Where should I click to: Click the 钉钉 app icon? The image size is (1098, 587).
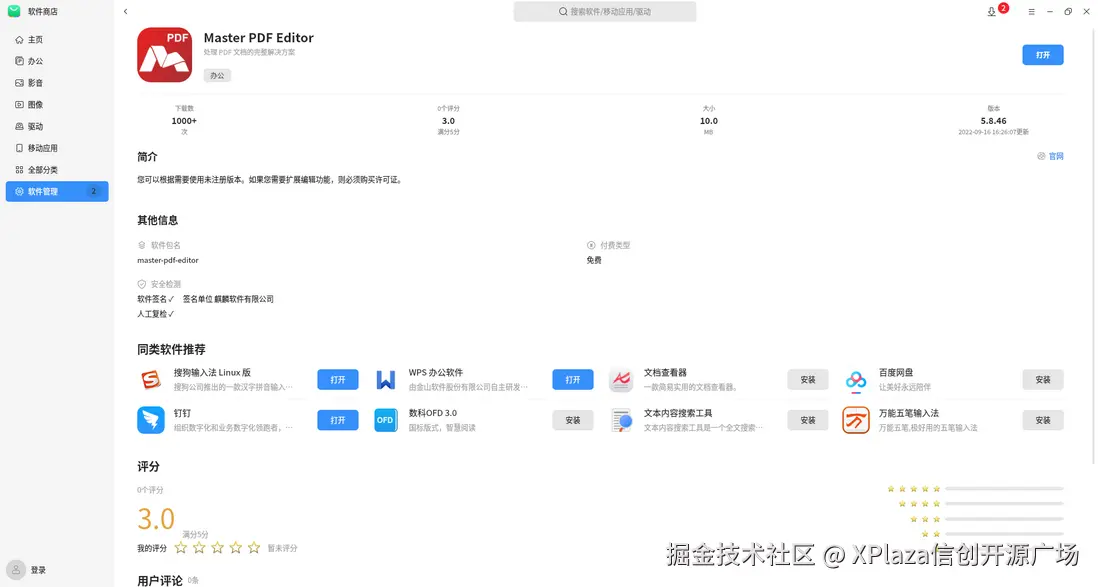[x=151, y=420]
